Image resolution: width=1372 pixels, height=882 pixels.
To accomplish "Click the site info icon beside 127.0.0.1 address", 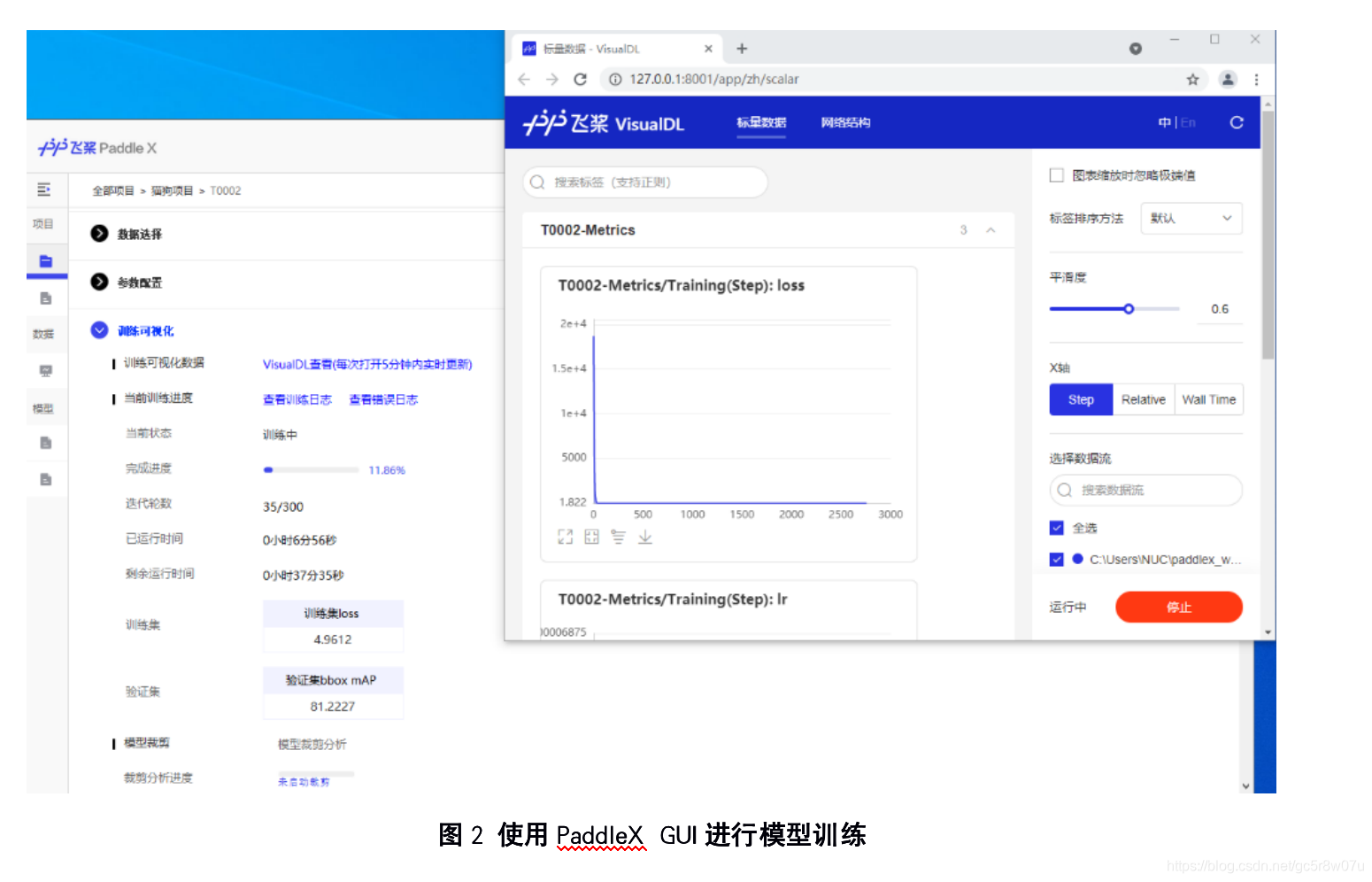I will pyautogui.click(x=615, y=79).
